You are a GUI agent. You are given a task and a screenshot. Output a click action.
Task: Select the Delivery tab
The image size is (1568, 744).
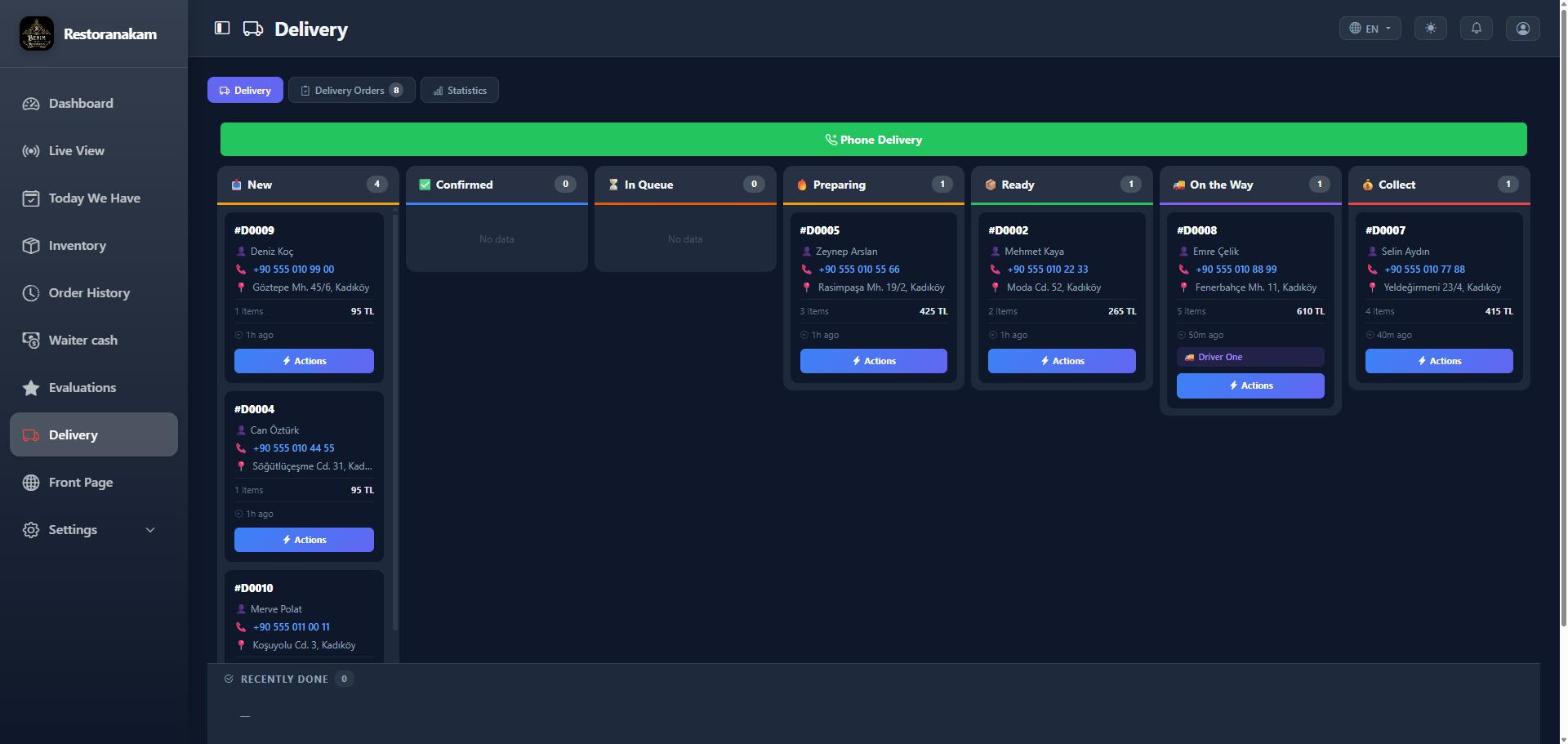[x=245, y=90]
